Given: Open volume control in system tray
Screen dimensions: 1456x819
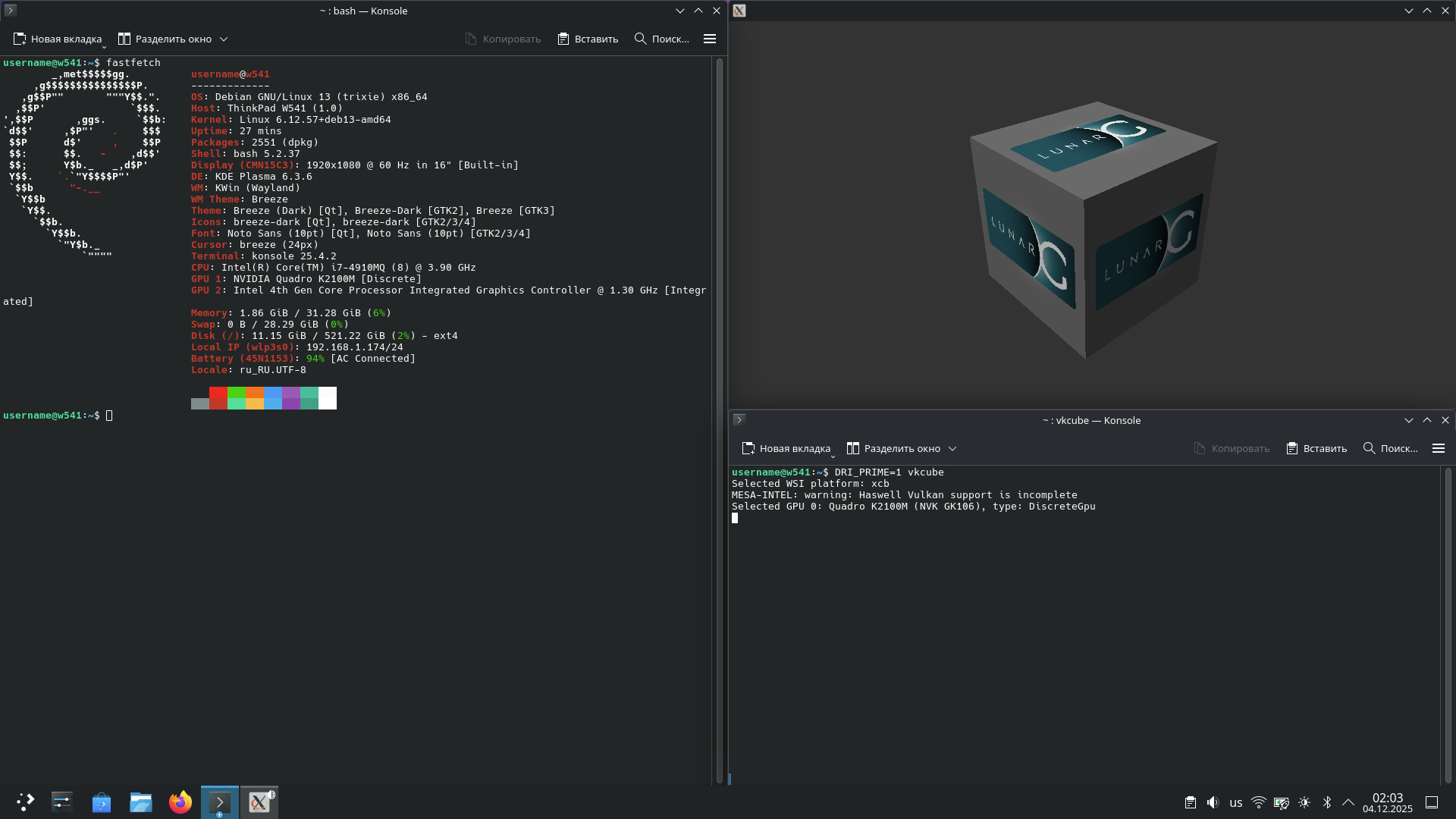Looking at the screenshot, I should (1213, 802).
